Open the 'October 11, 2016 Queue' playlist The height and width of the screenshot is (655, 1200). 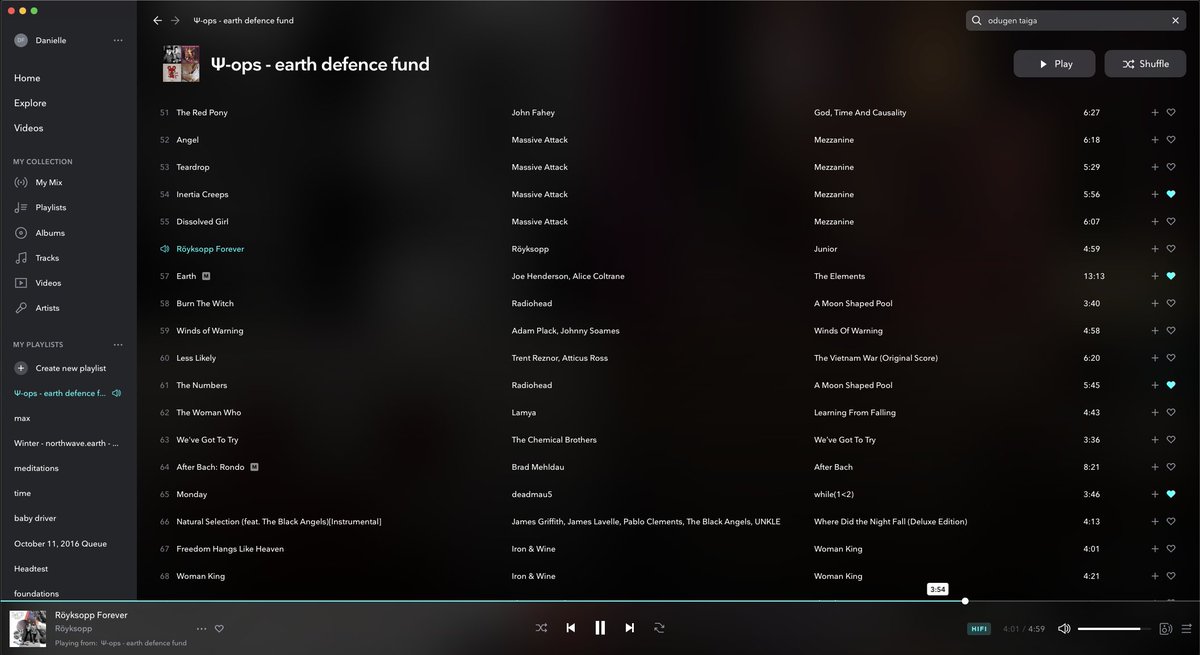point(60,543)
